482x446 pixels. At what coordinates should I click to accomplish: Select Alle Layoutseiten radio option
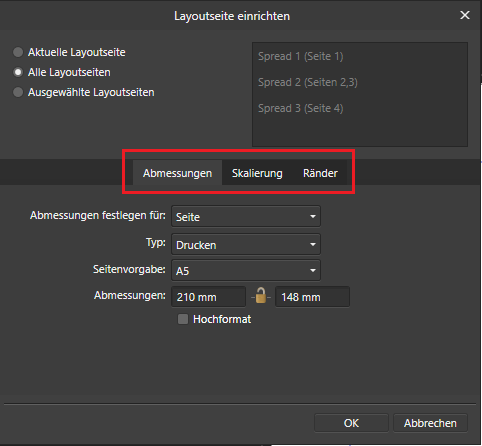(x=18, y=72)
